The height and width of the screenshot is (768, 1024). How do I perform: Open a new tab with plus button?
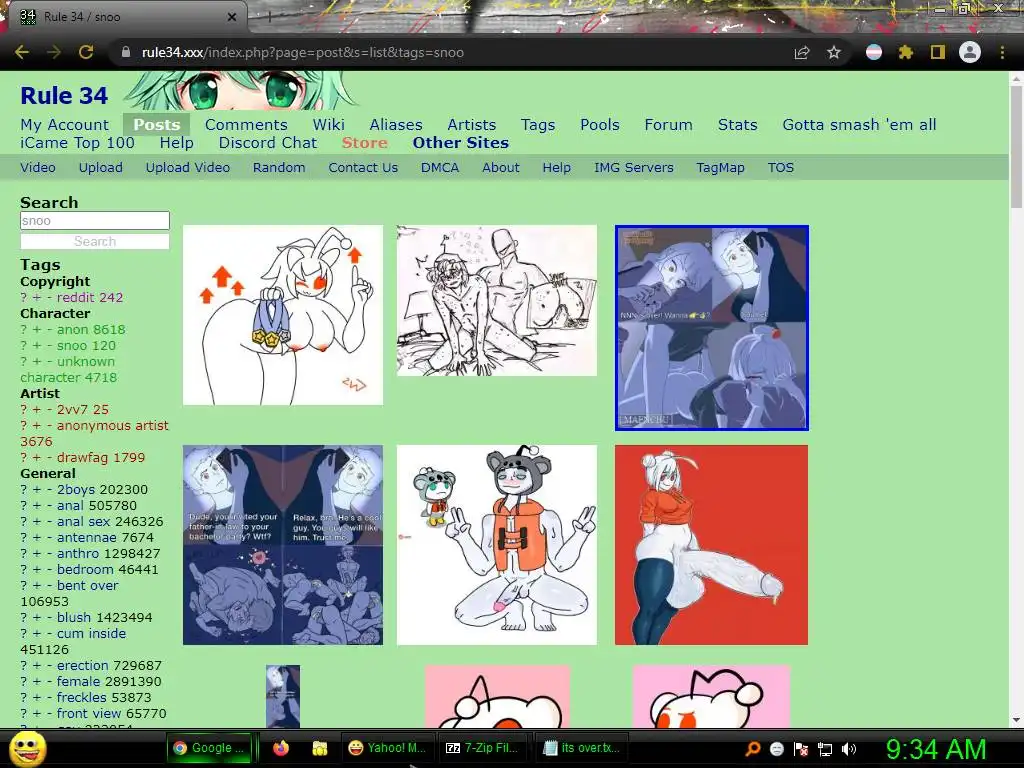click(x=269, y=17)
